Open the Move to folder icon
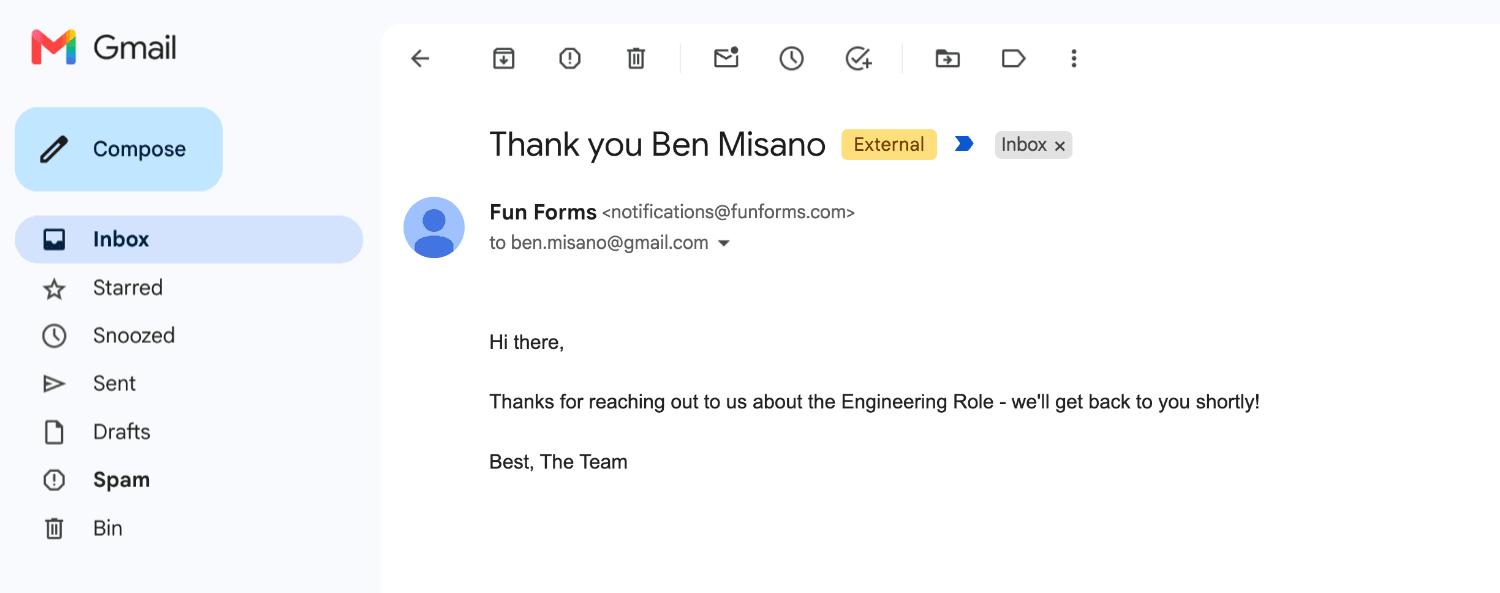The image size is (1500, 593). tap(947, 59)
